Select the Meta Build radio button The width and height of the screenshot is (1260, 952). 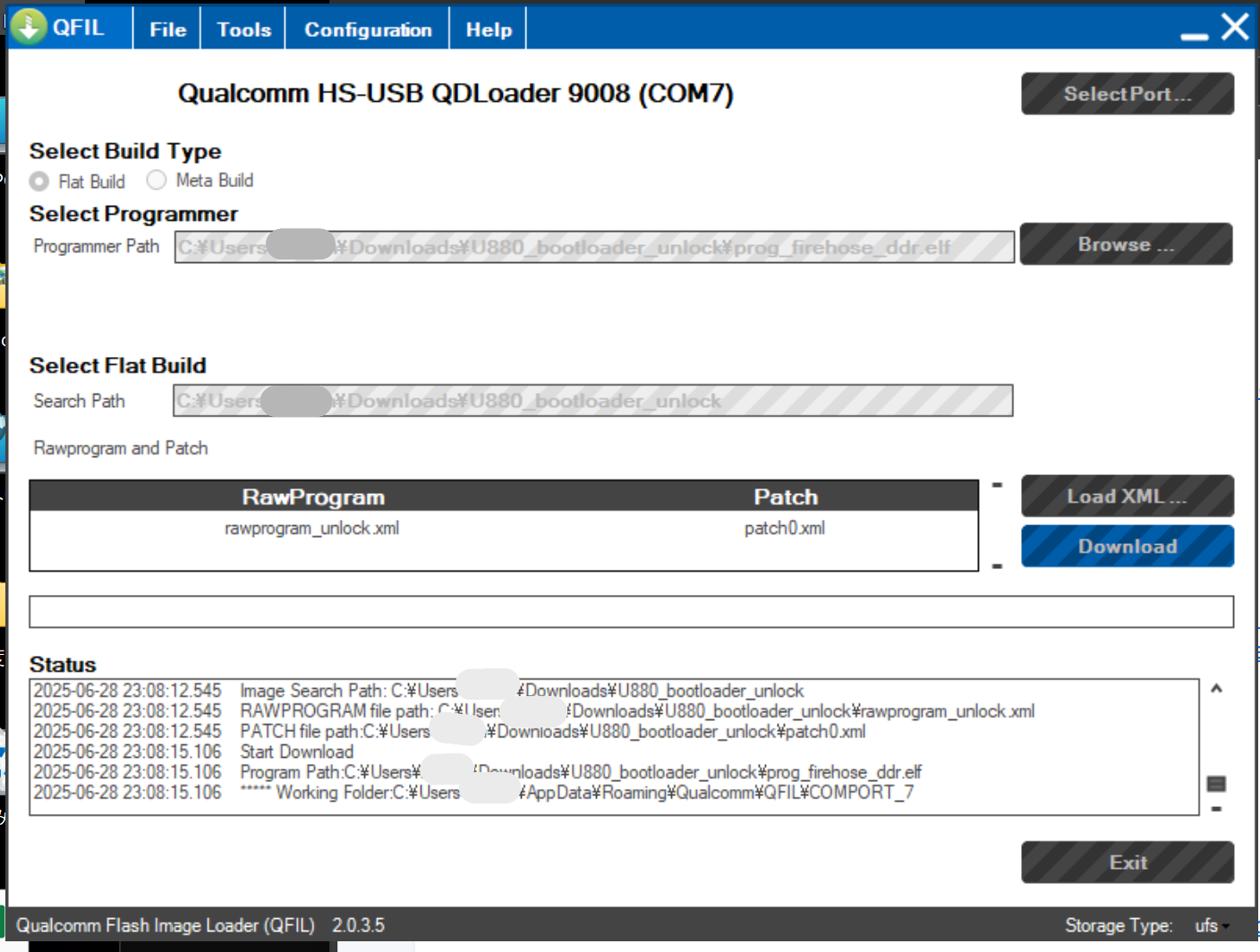157,180
